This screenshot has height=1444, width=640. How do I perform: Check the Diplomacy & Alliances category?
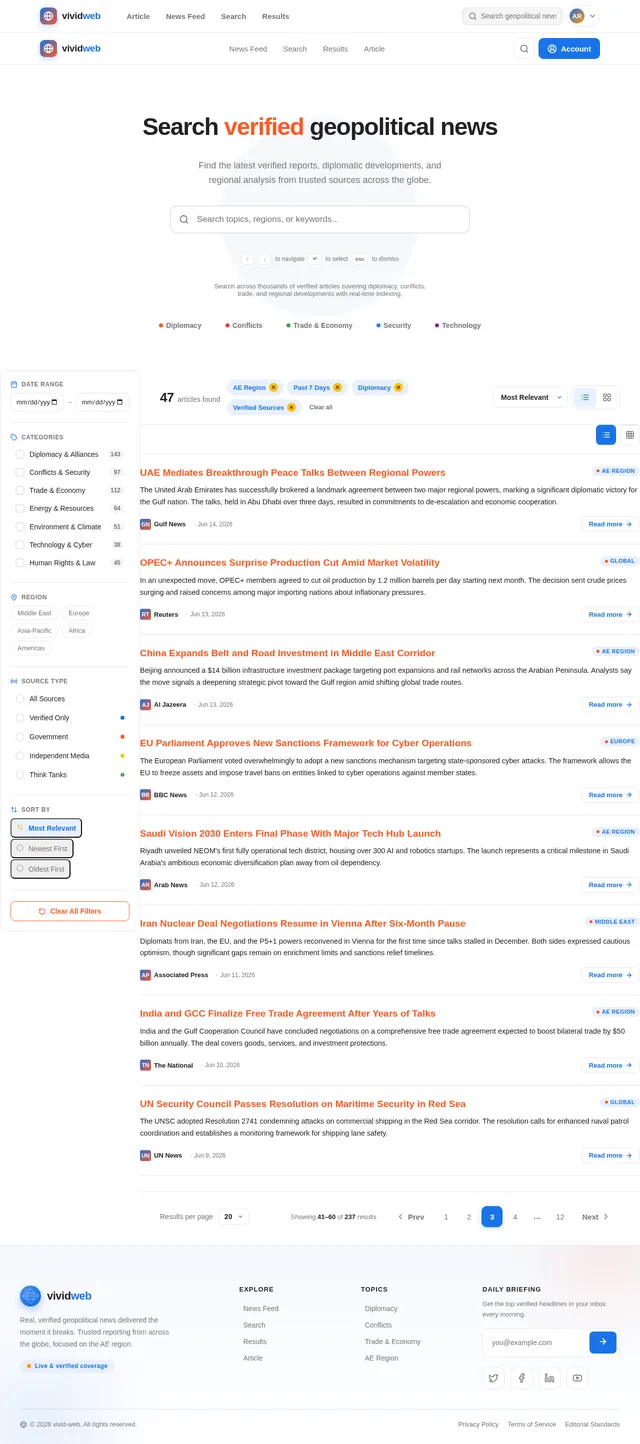[x=20, y=454]
